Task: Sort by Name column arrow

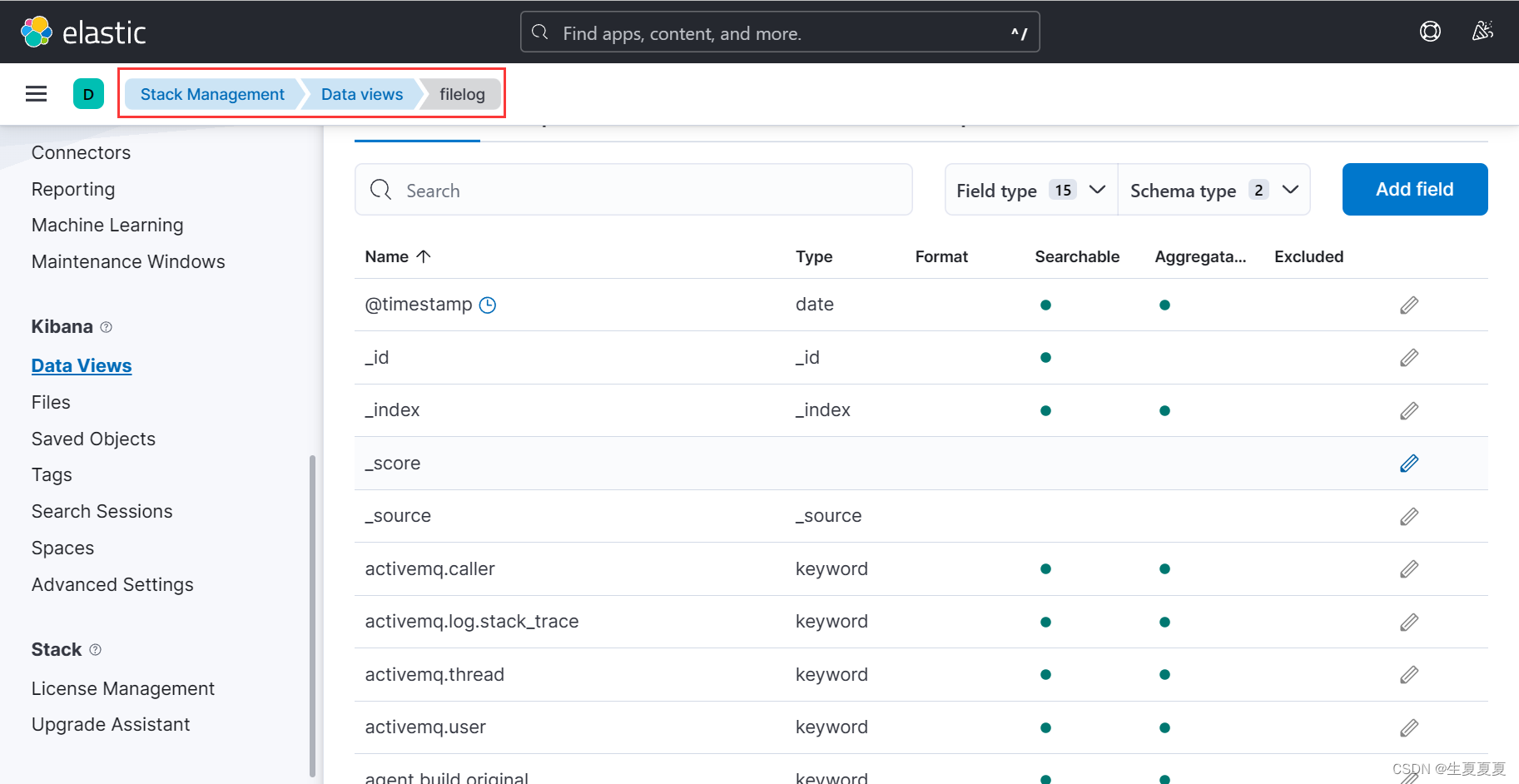Action: pos(424,256)
